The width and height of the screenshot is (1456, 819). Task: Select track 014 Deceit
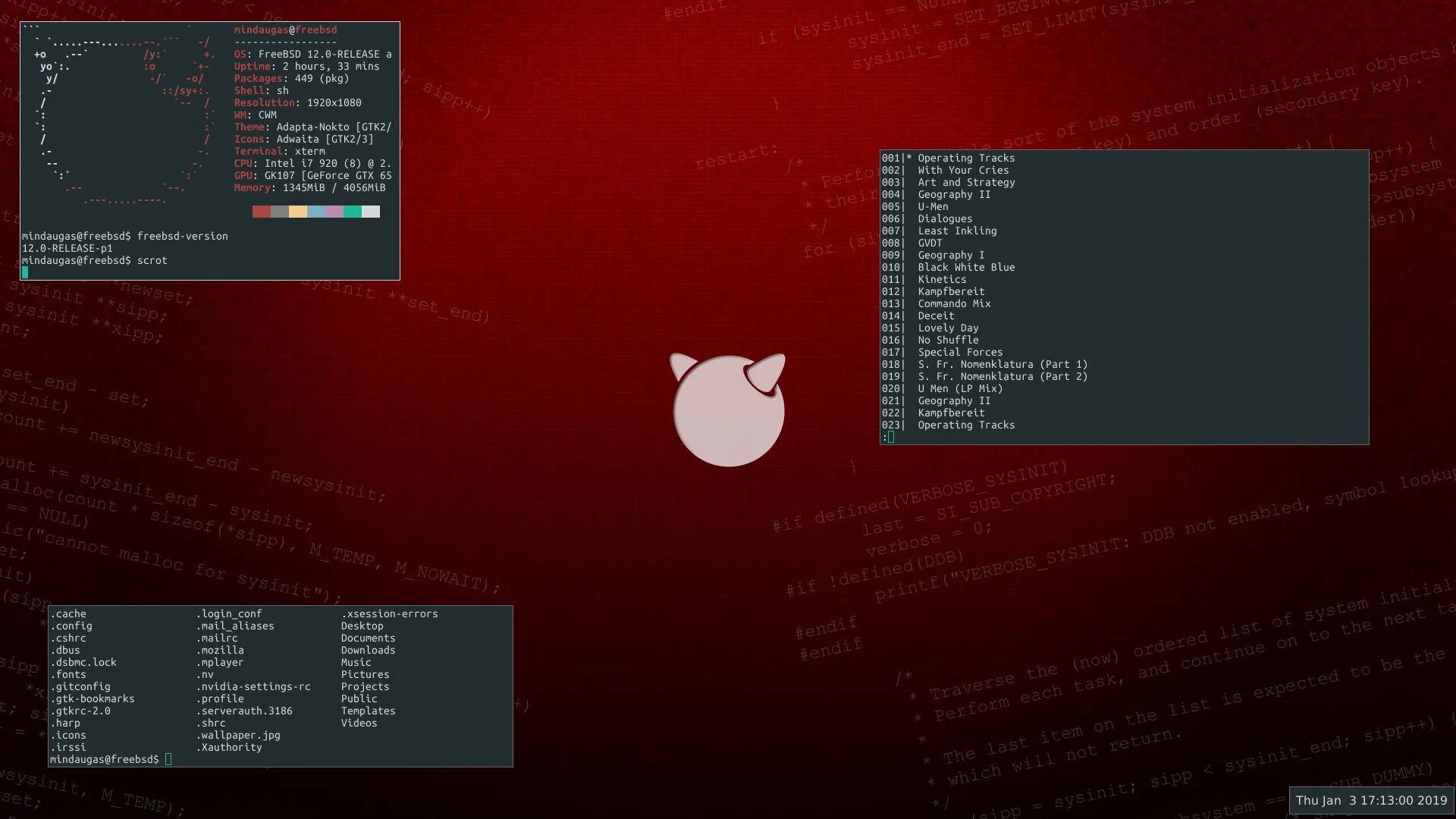coord(918,316)
